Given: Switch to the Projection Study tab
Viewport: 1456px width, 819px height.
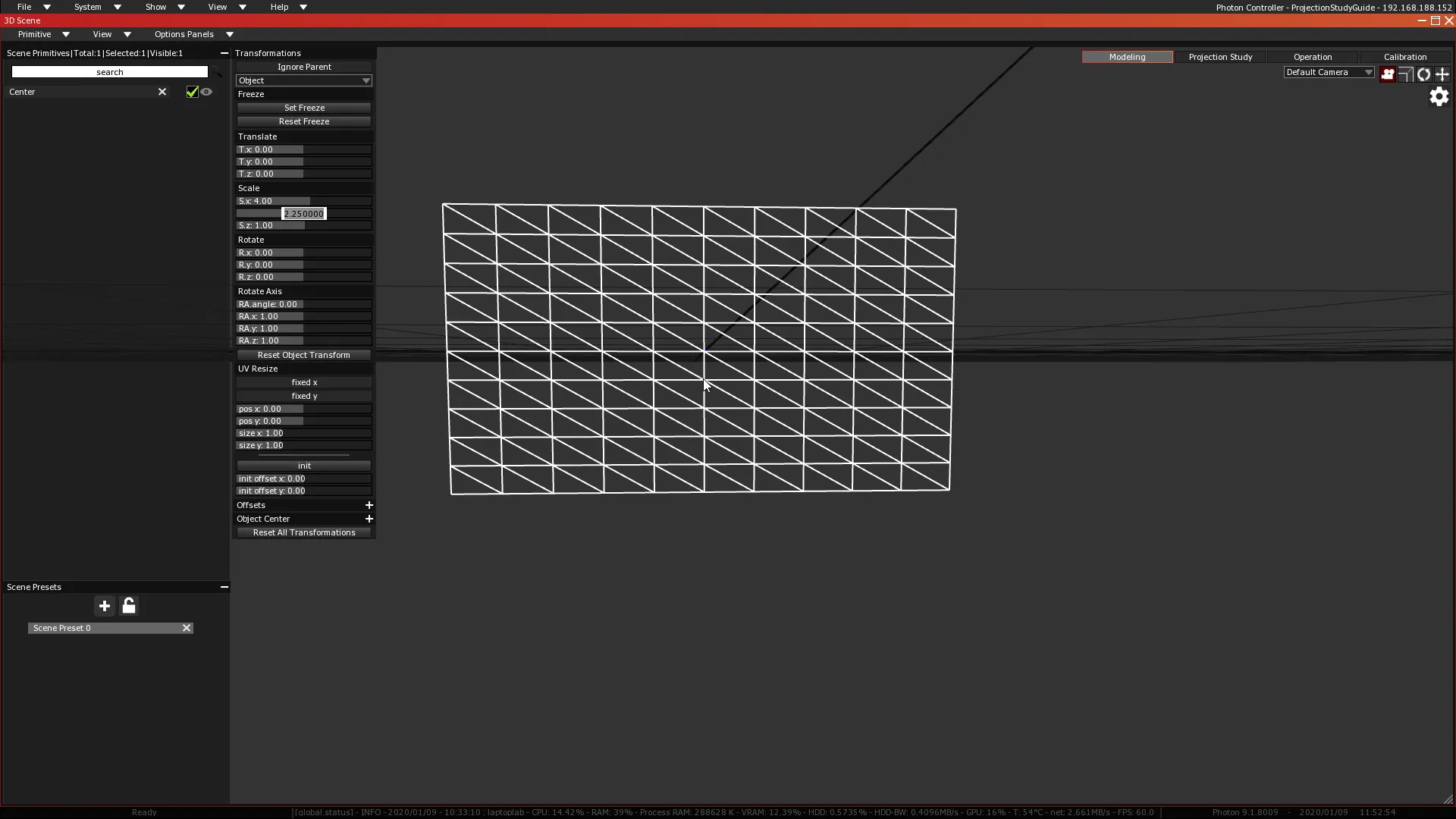Looking at the screenshot, I should 1220,57.
